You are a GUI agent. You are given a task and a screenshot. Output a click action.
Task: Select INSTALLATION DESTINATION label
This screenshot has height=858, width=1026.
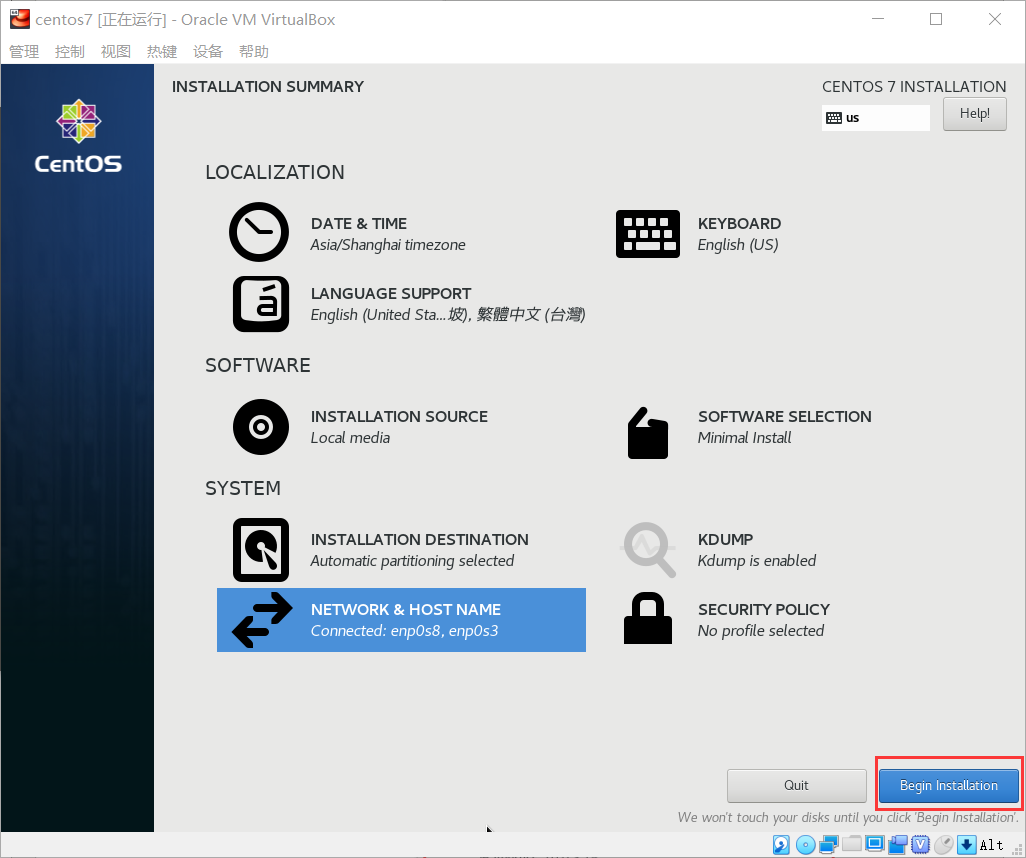[419, 540]
